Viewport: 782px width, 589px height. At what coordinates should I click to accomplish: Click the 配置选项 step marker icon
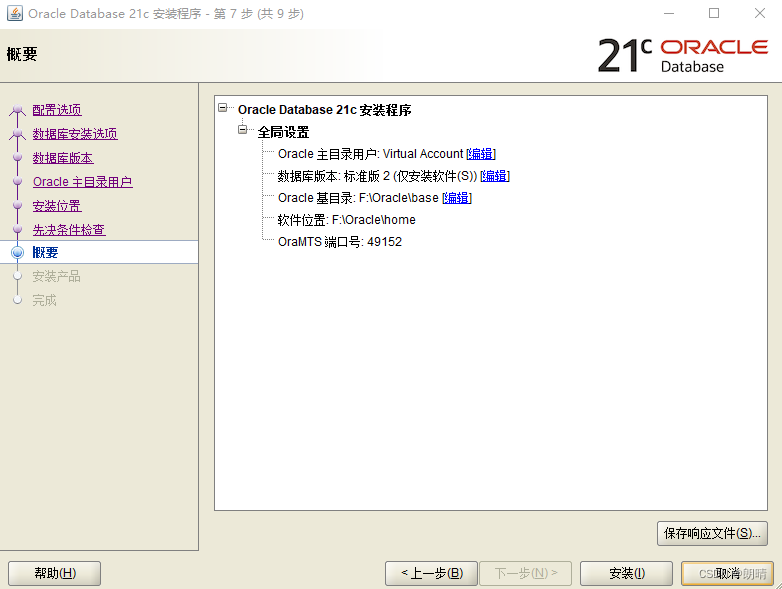[17, 110]
